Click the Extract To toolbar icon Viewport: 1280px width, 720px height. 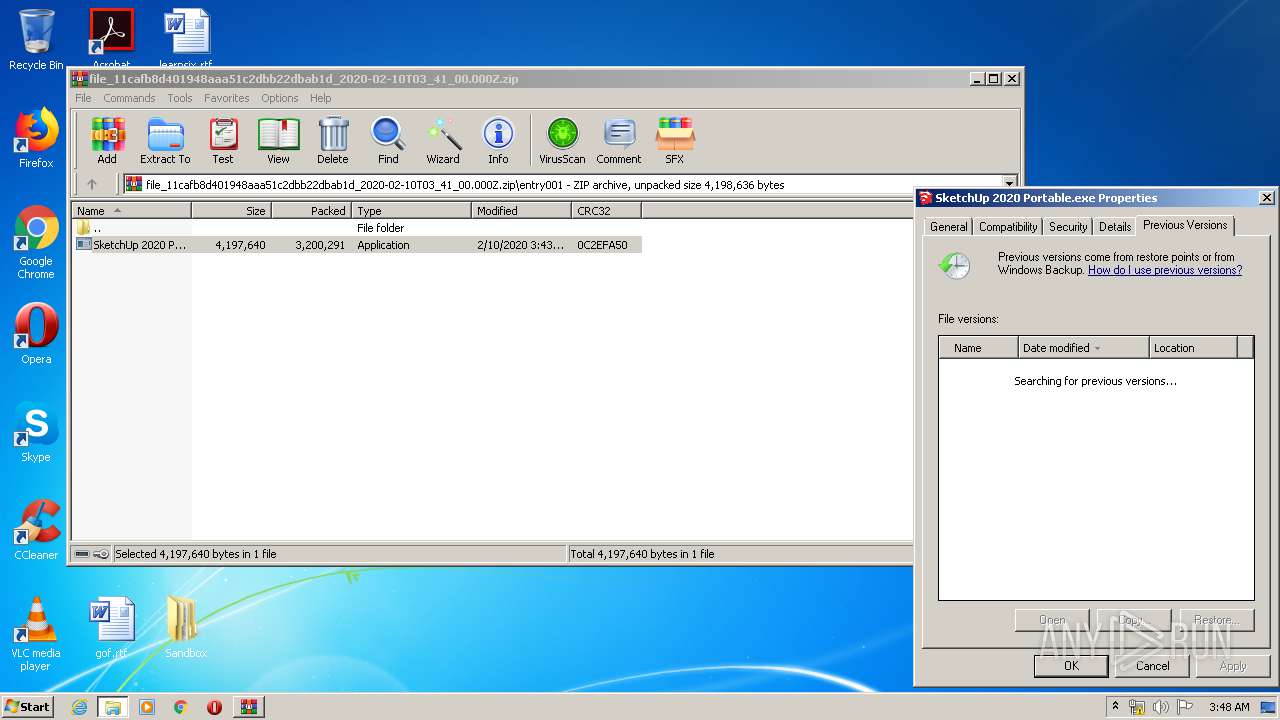[165, 141]
